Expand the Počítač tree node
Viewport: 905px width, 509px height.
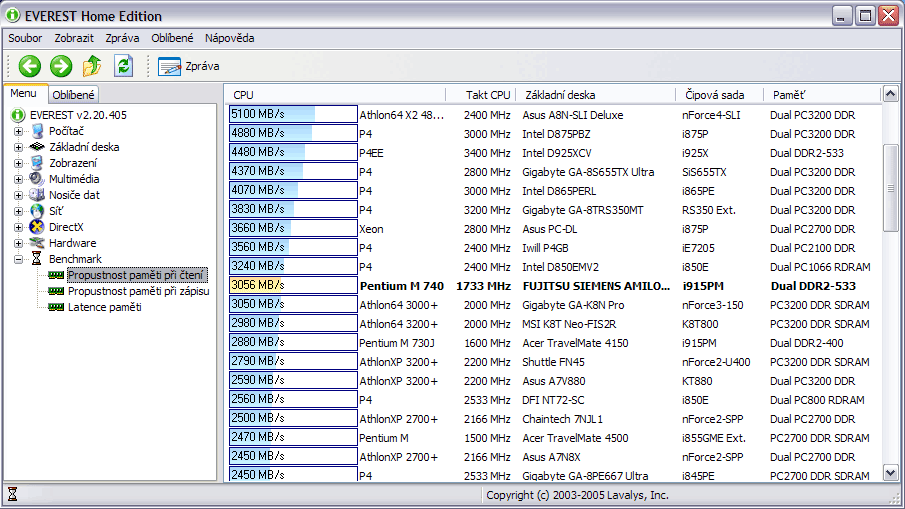tap(18, 131)
